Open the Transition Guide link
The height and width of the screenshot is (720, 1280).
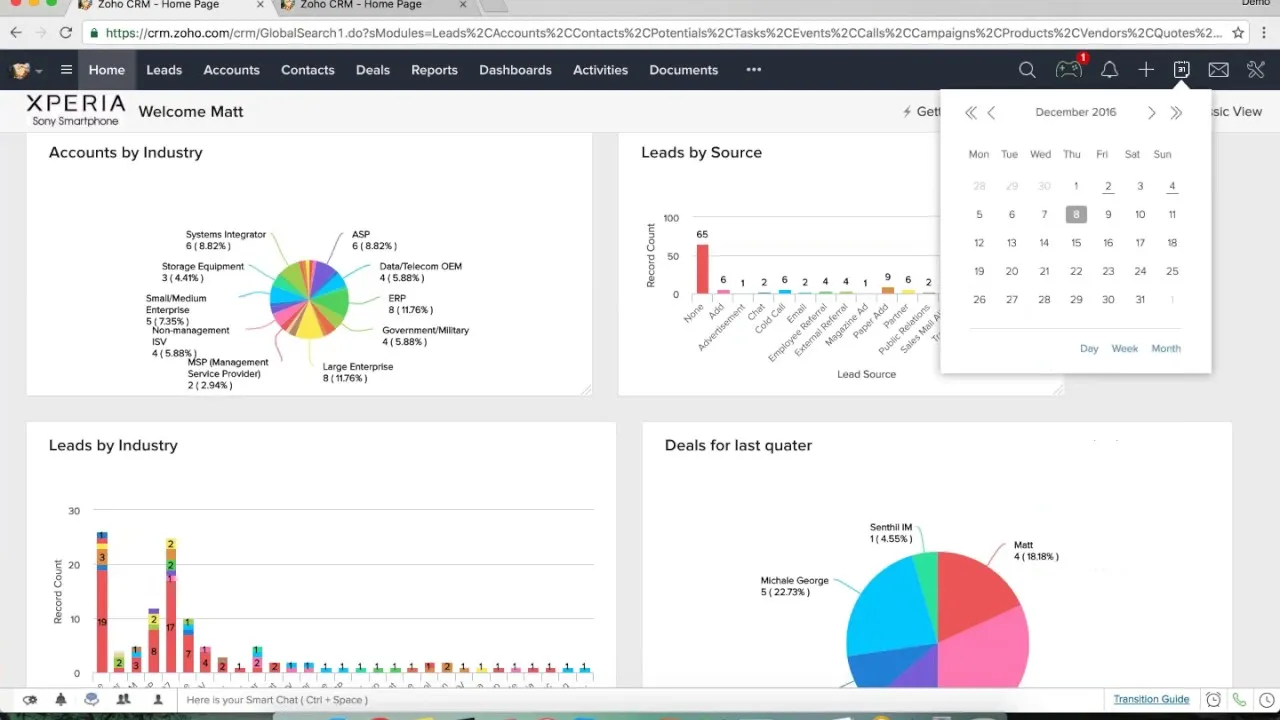coord(1151,699)
